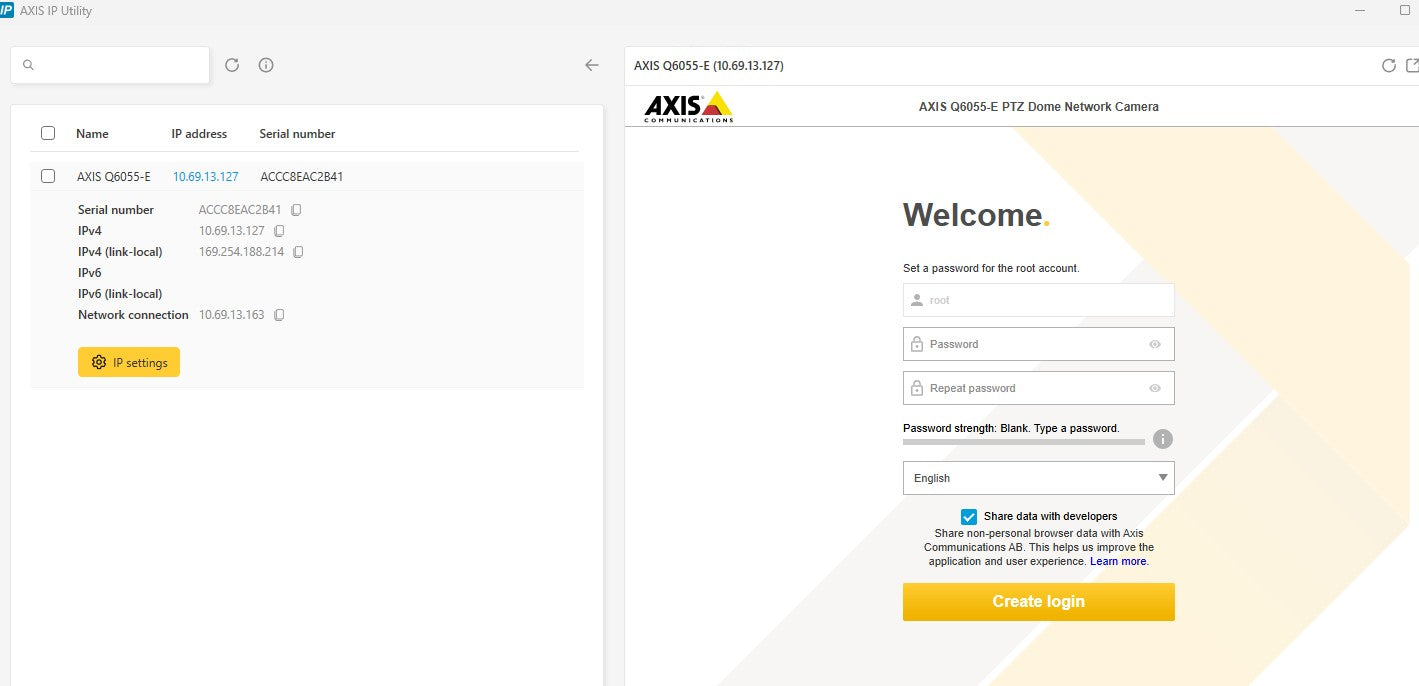This screenshot has height=686, width=1419.
Task: Click serial ACCC8EAC2B41 in device row
Action: point(302,177)
